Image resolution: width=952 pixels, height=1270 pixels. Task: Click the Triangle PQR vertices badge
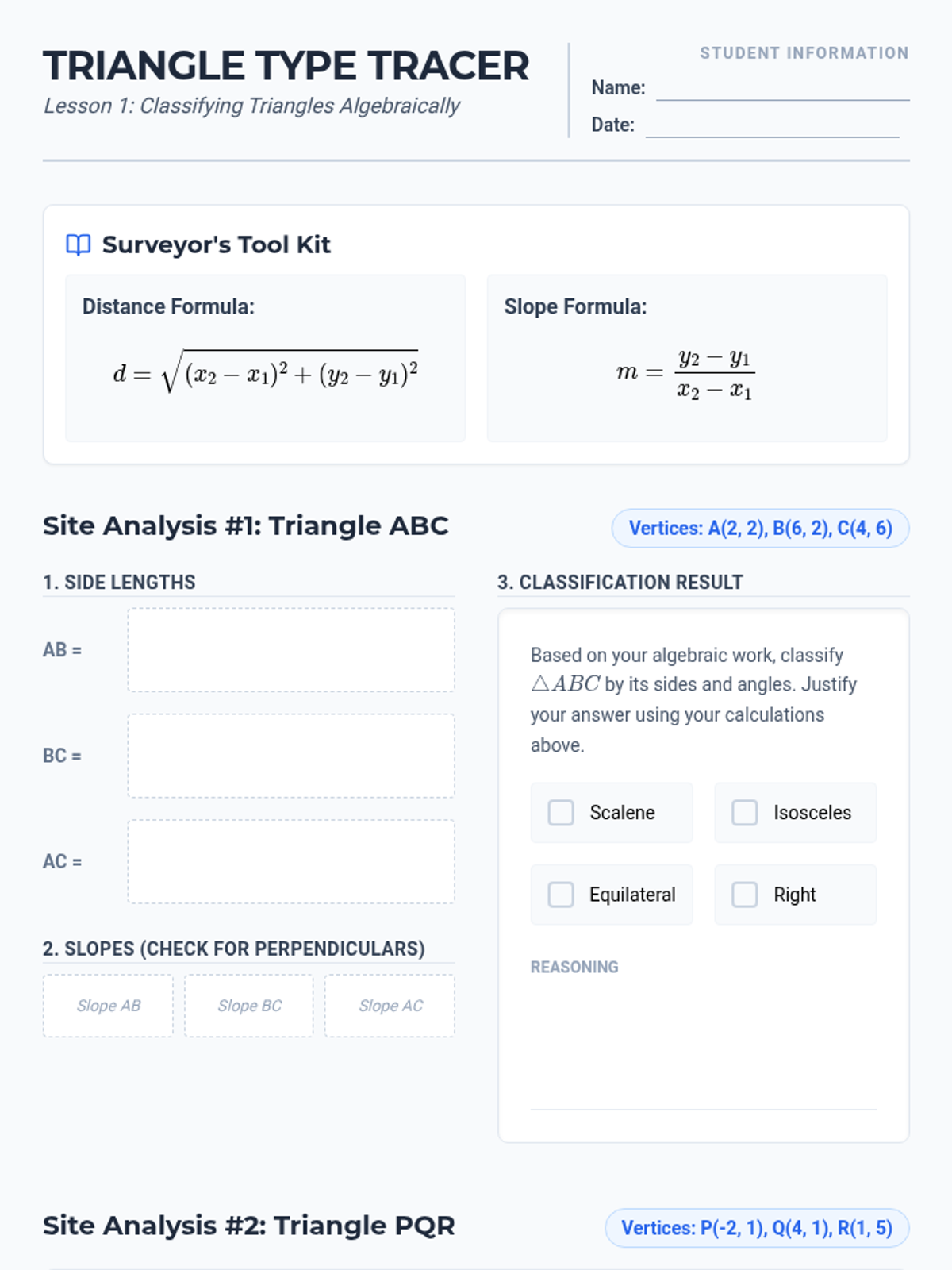pos(757,1228)
